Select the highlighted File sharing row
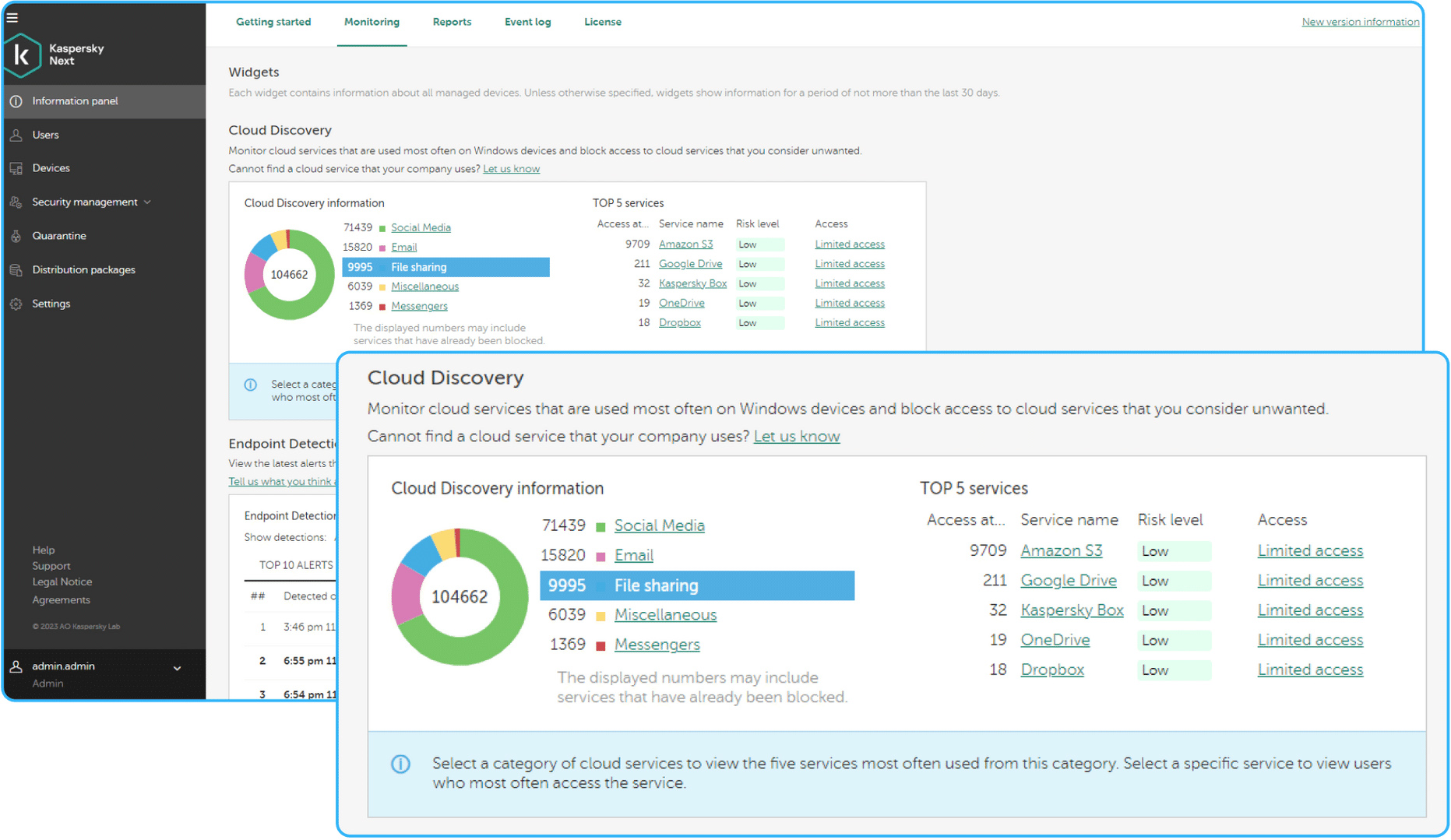The width and height of the screenshot is (1451, 840). [697, 585]
